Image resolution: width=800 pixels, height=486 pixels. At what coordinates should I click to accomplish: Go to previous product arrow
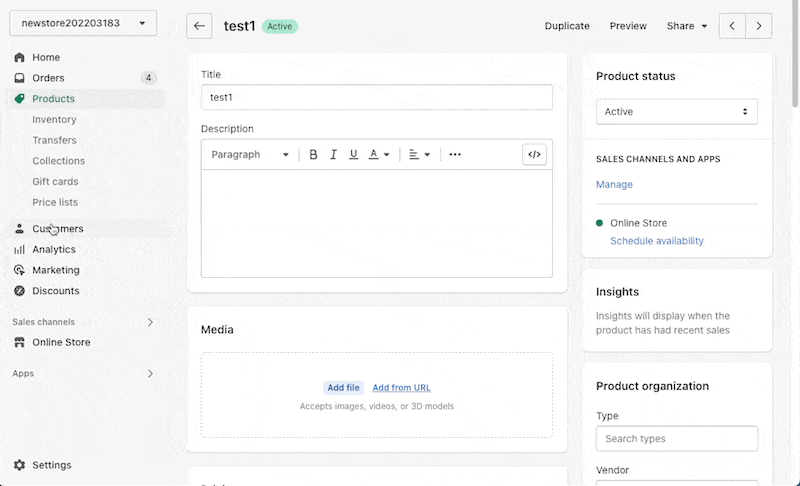(732, 26)
